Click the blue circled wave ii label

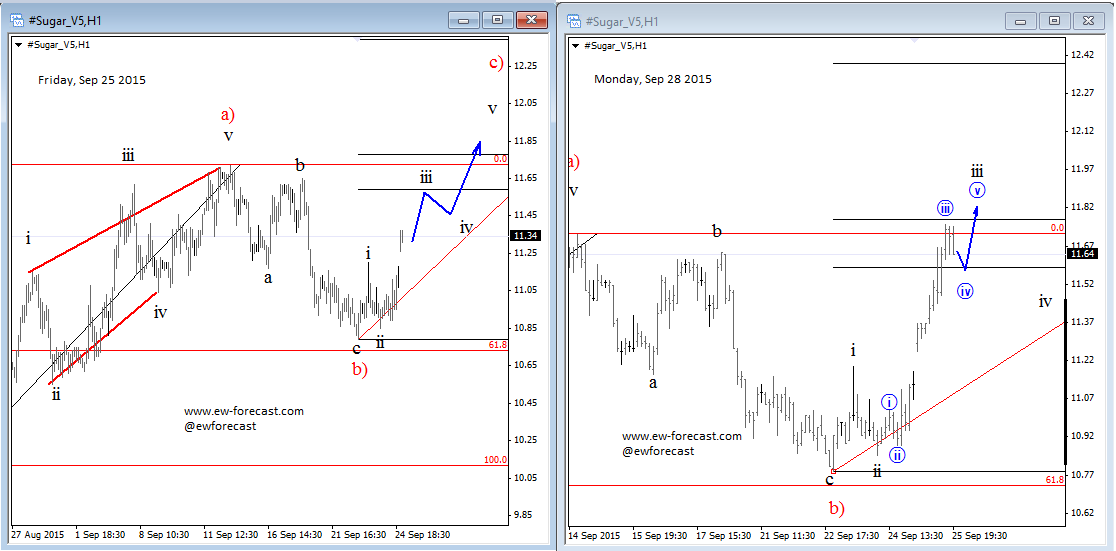[898, 455]
